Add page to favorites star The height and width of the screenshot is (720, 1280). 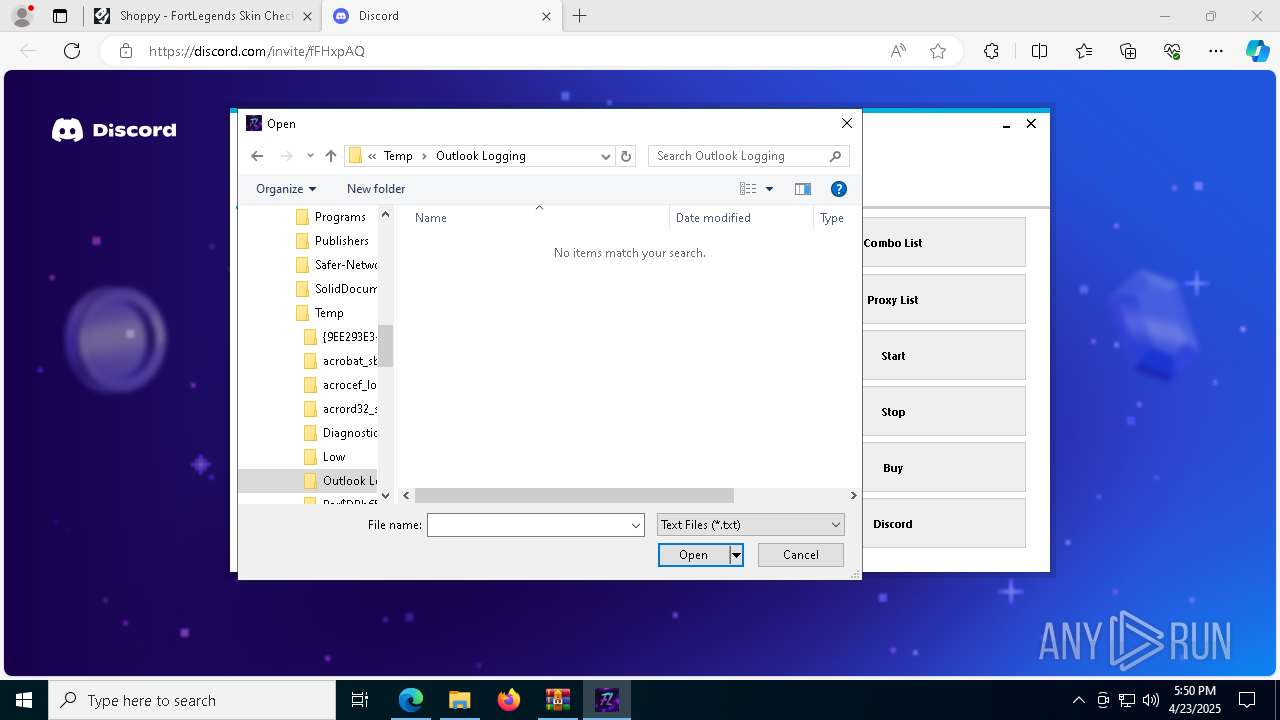(x=937, y=51)
